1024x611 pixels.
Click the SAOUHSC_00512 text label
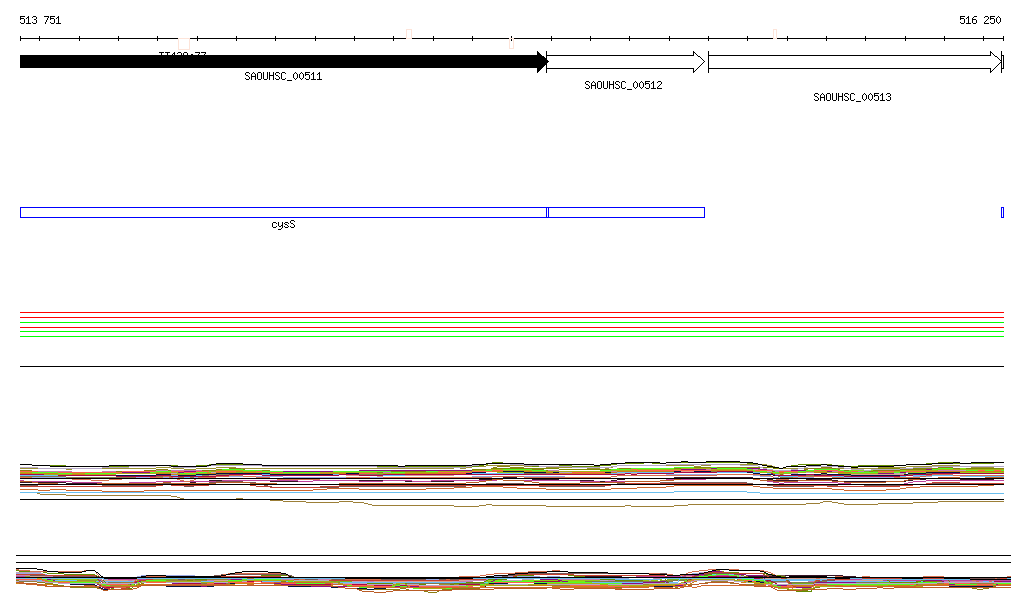point(623,86)
